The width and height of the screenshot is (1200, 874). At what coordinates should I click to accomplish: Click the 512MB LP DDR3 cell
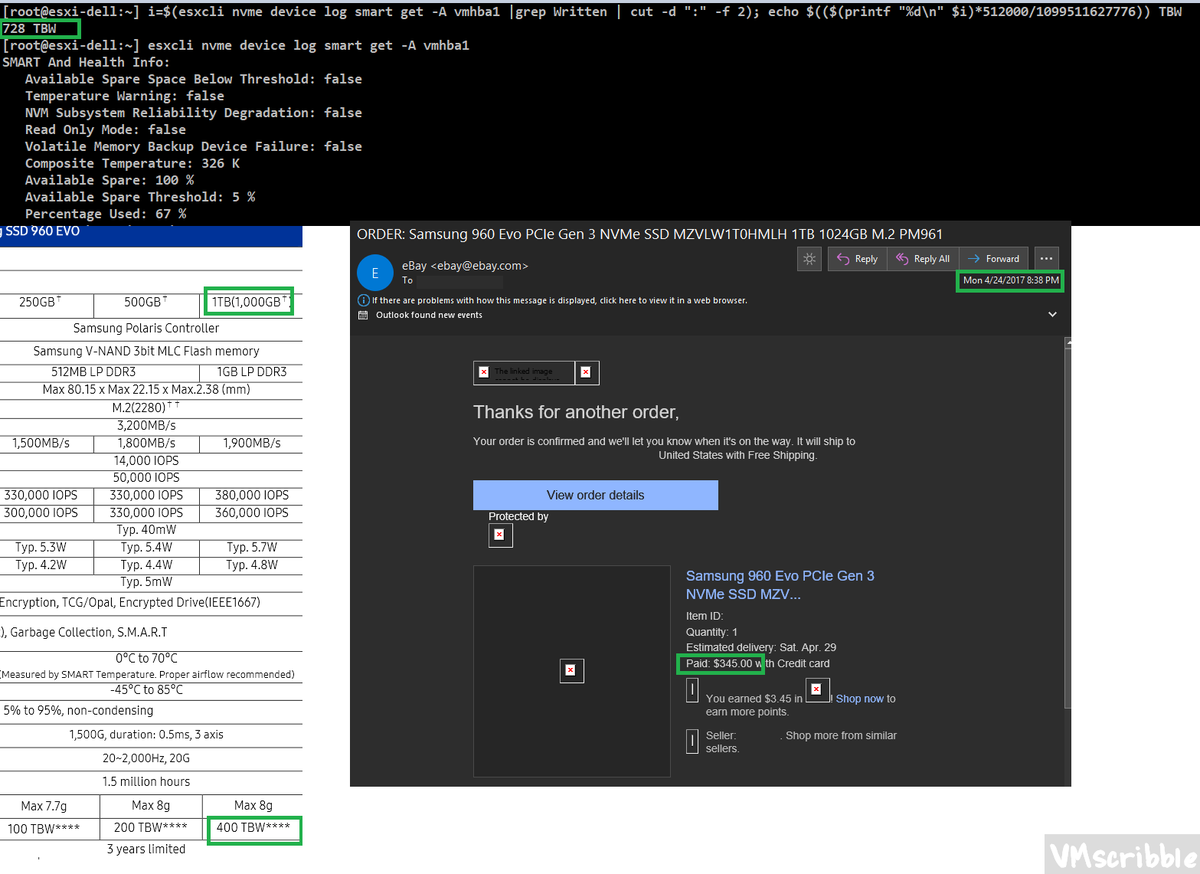(x=96, y=372)
